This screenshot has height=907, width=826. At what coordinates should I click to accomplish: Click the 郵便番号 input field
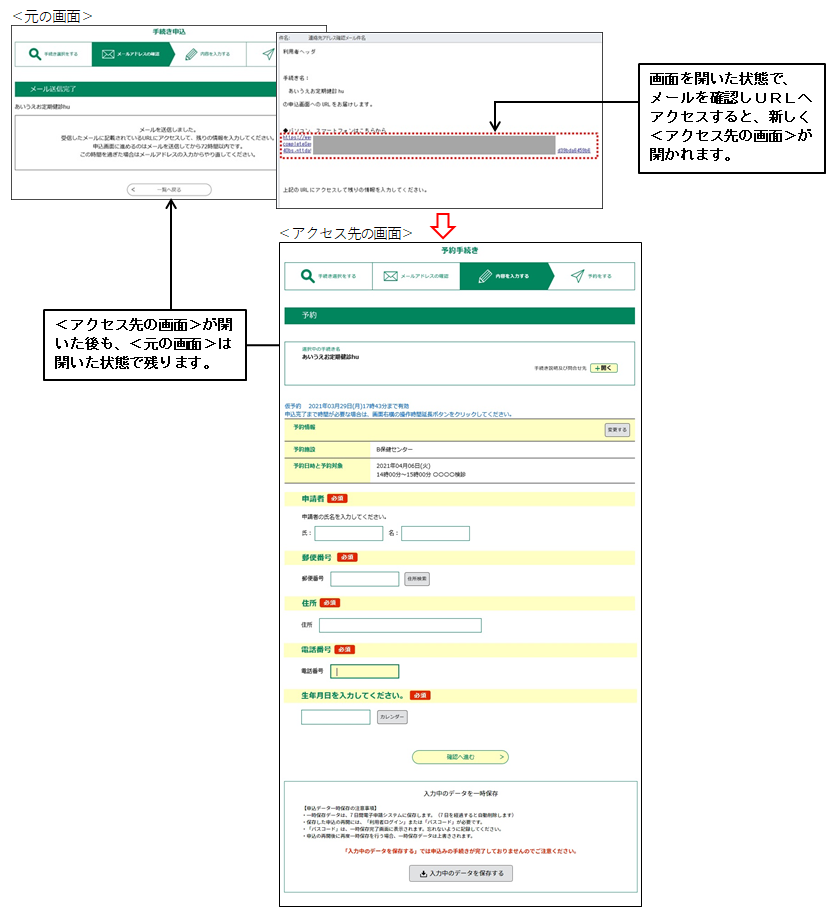pyautogui.click(x=364, y=579)
